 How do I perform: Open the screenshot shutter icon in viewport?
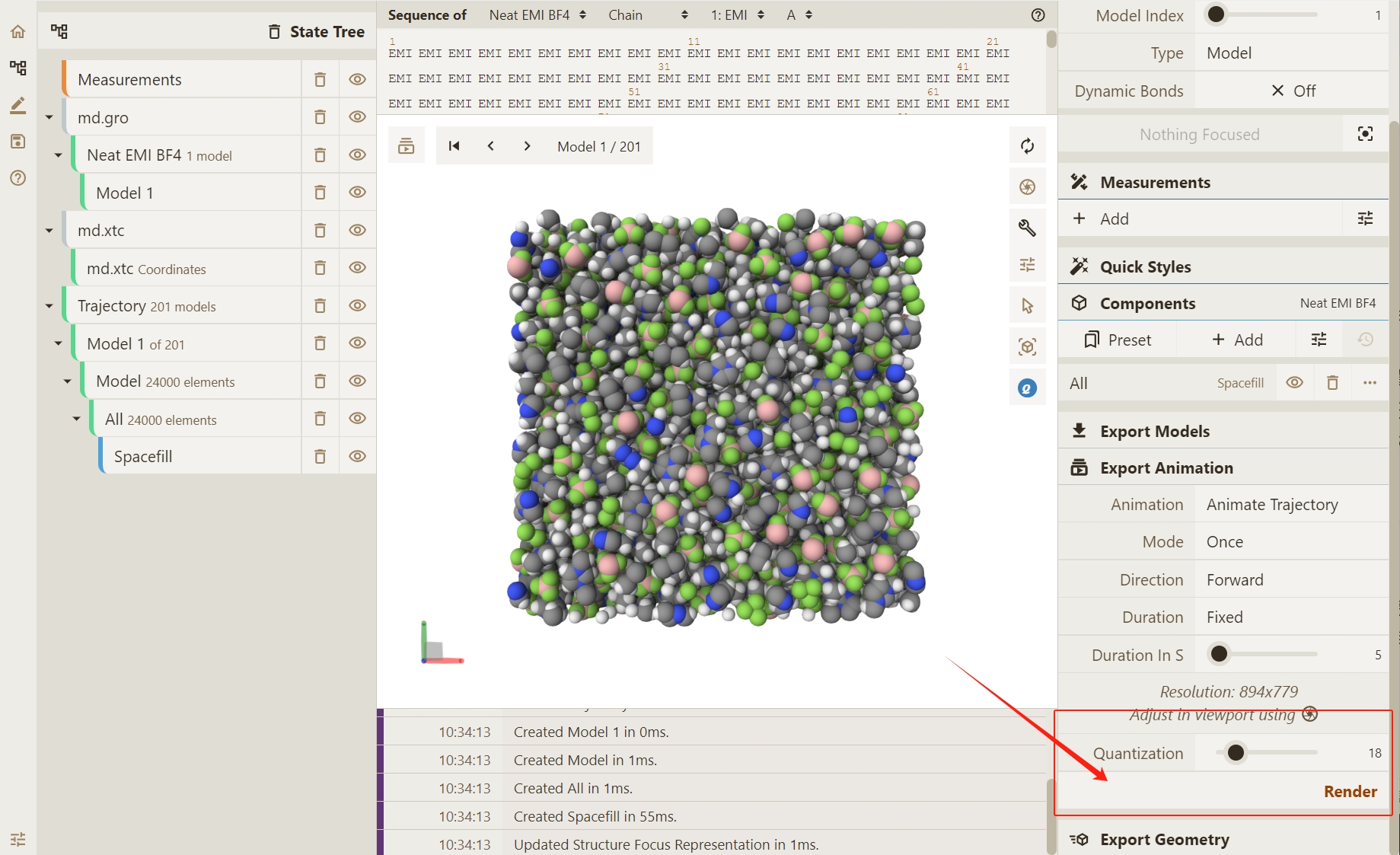point(1027,187)
